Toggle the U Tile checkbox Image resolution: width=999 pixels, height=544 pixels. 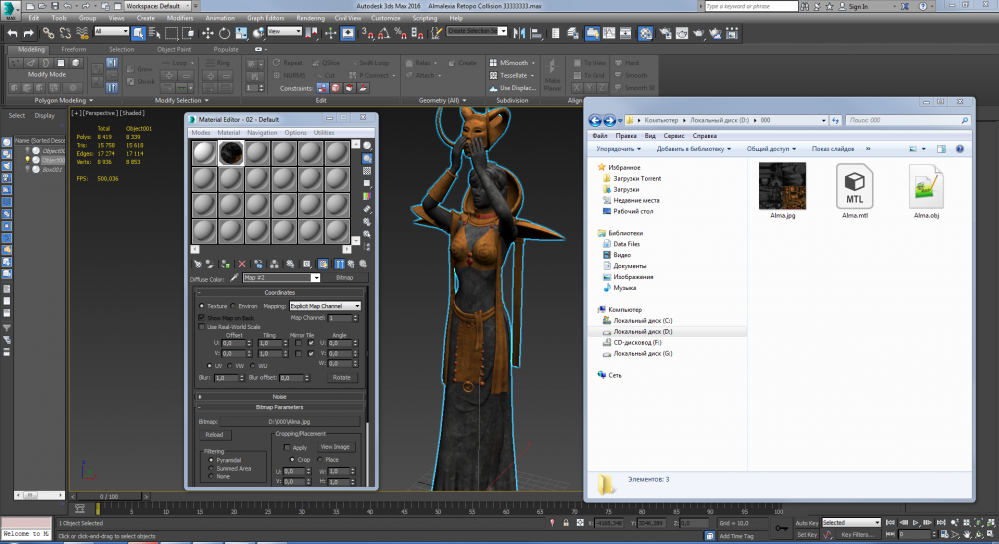(311, 343)
